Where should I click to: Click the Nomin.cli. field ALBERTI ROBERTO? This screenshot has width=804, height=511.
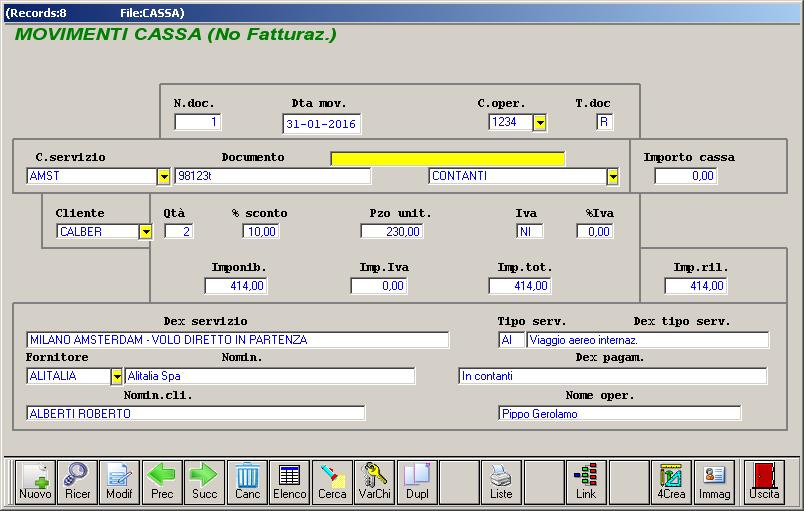(x=196, y=413)
